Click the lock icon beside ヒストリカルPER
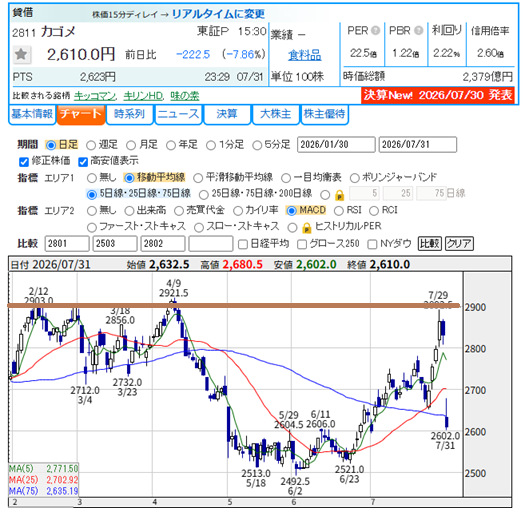Image resolution: width=525 pixels, height=508 pixels. (x=306, y=227)
